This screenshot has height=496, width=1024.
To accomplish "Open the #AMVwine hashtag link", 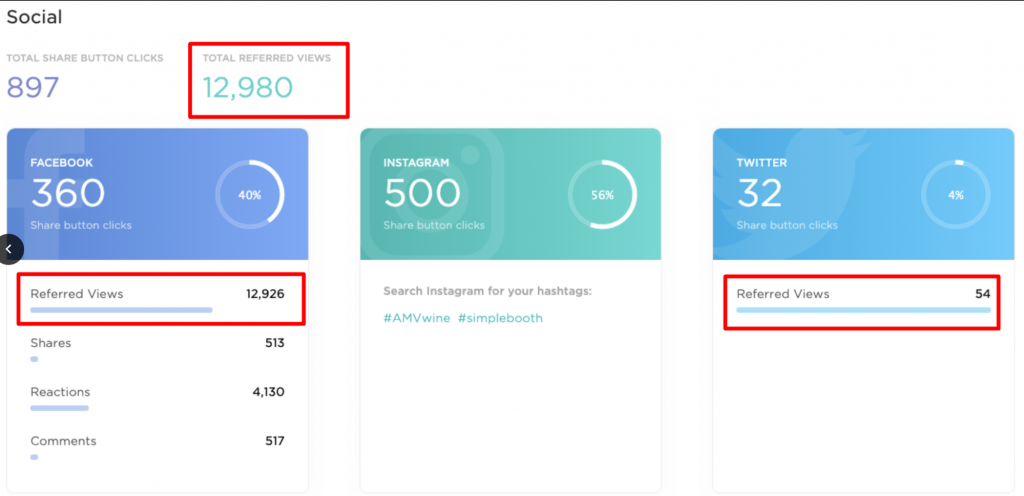I will (417, 318).
